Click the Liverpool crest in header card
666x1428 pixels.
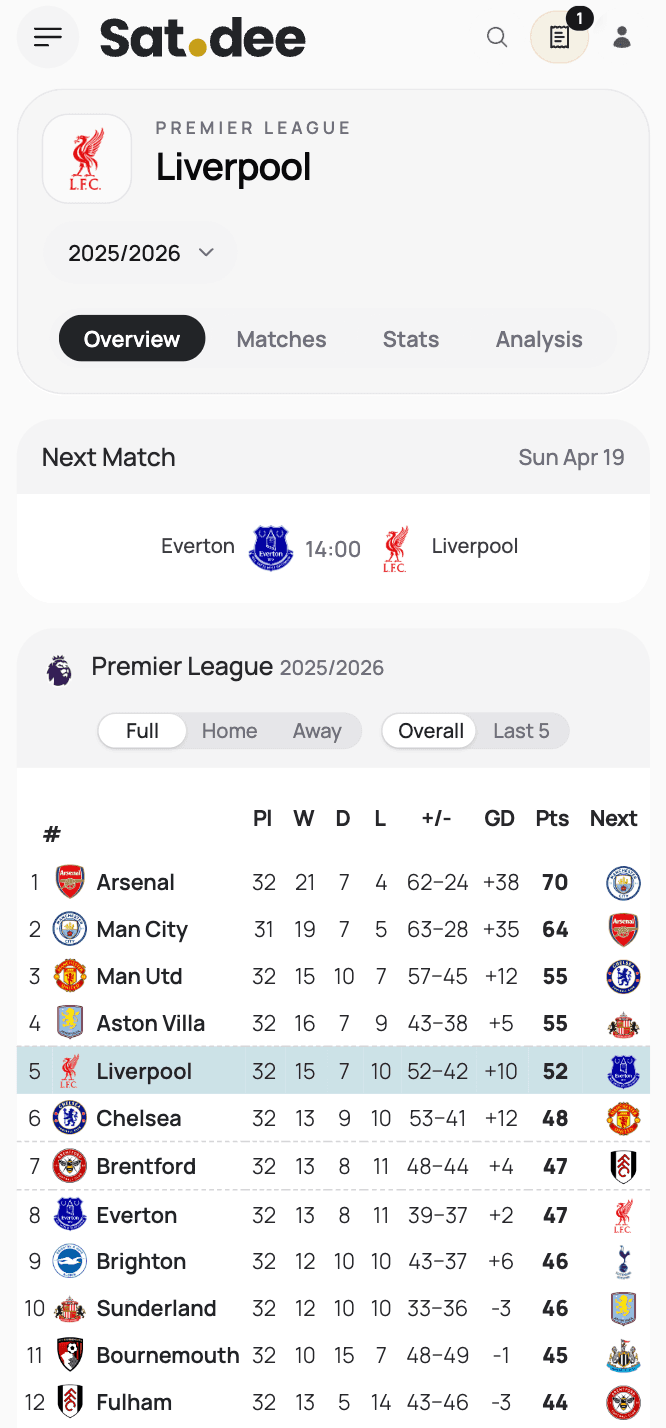87,159
